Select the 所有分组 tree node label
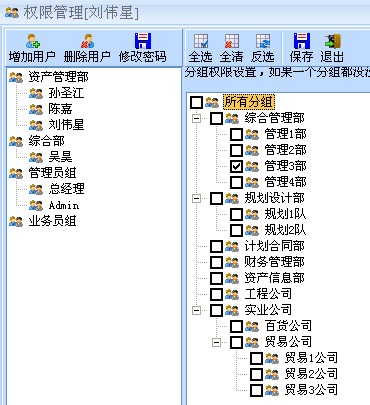 point(249,102)
